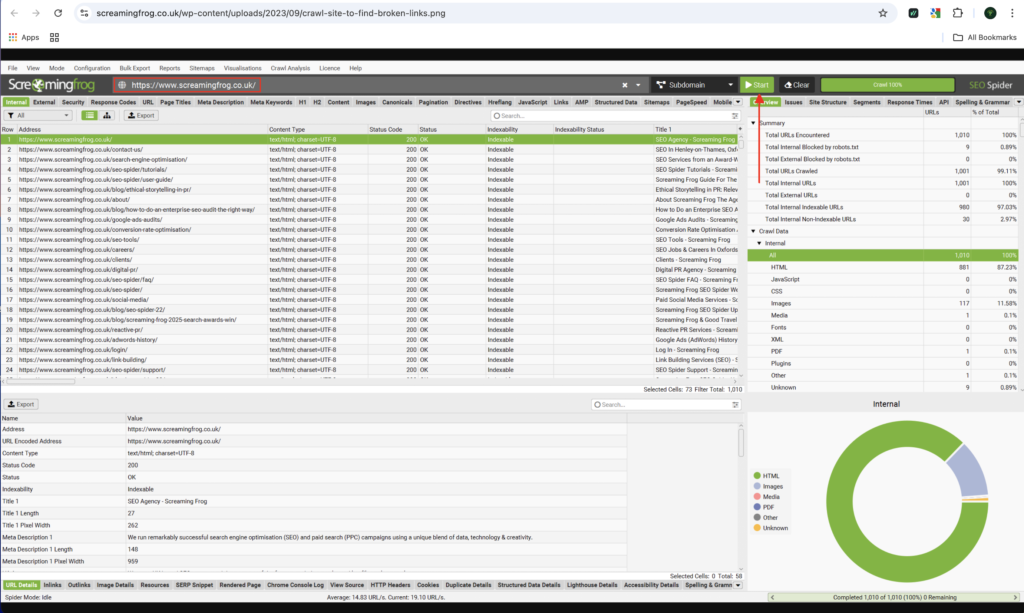Switch to tree view with the sitemap icon
Screen dimensions: 1024x613
106,116
